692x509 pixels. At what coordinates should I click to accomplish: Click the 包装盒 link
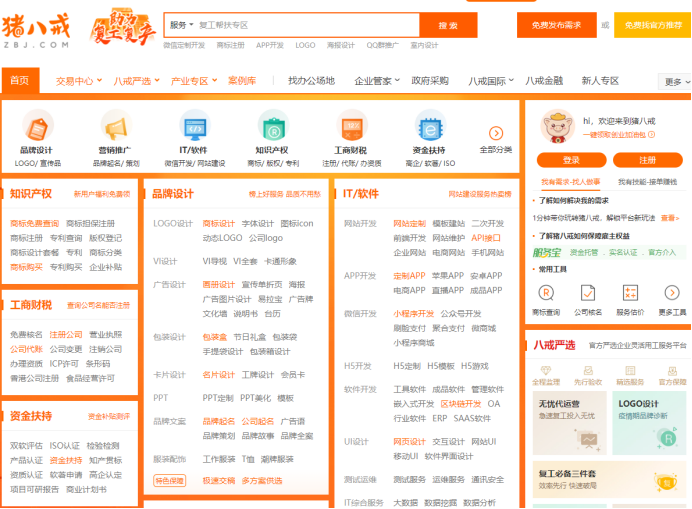214,337
